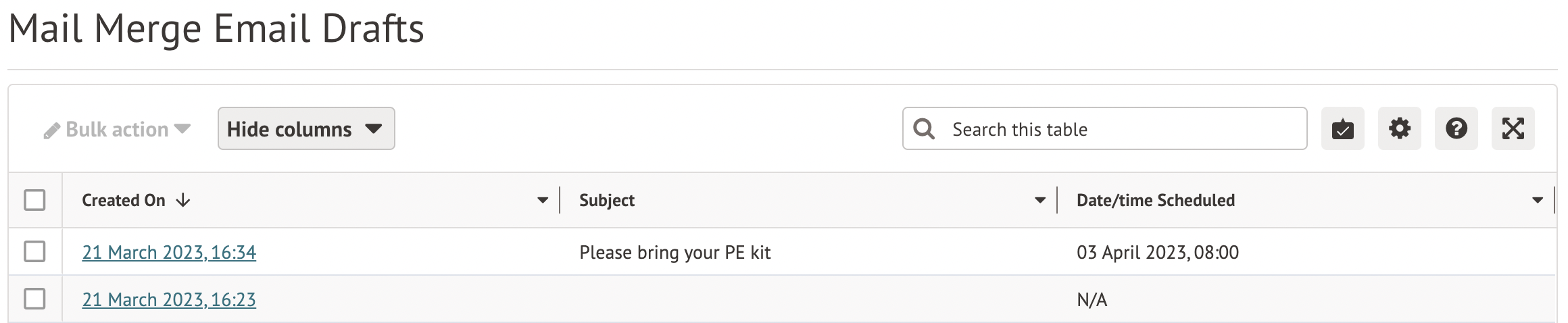The width and height of the screenshot is (1568, 323).
Task: Expand table to fullscreen icon
Action: (x=1513, y=128)
